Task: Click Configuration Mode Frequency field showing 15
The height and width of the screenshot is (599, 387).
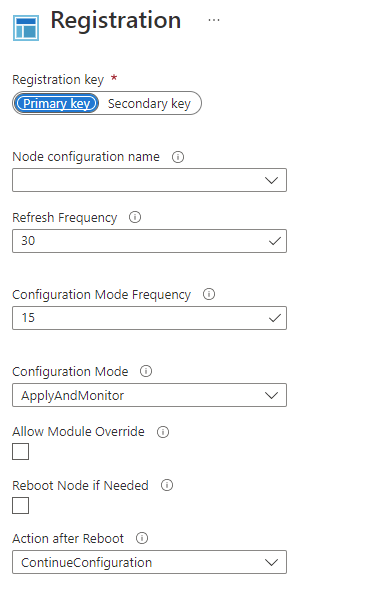Action: (149, 318)
